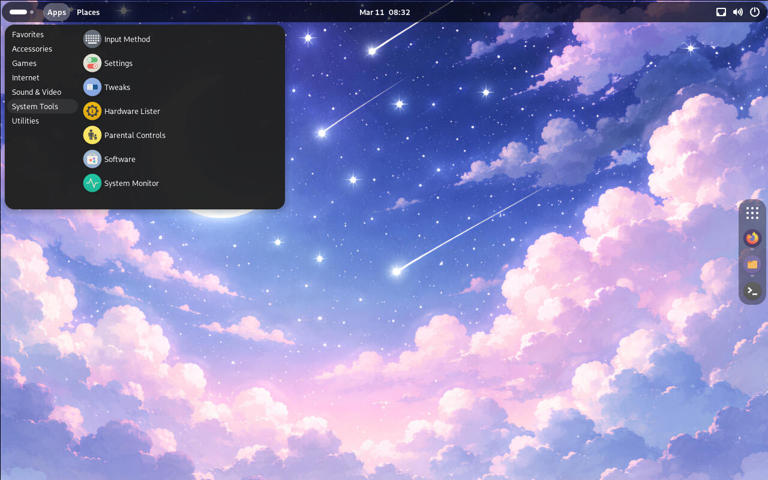Image resolution: width=768 pixels, height=480 pixels.
Task: Open the power menu icon
Action: 755,12
